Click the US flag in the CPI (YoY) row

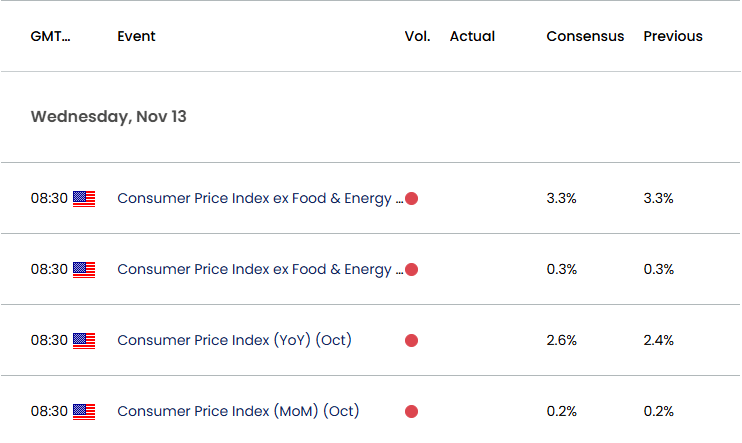(x=84, y=341)
